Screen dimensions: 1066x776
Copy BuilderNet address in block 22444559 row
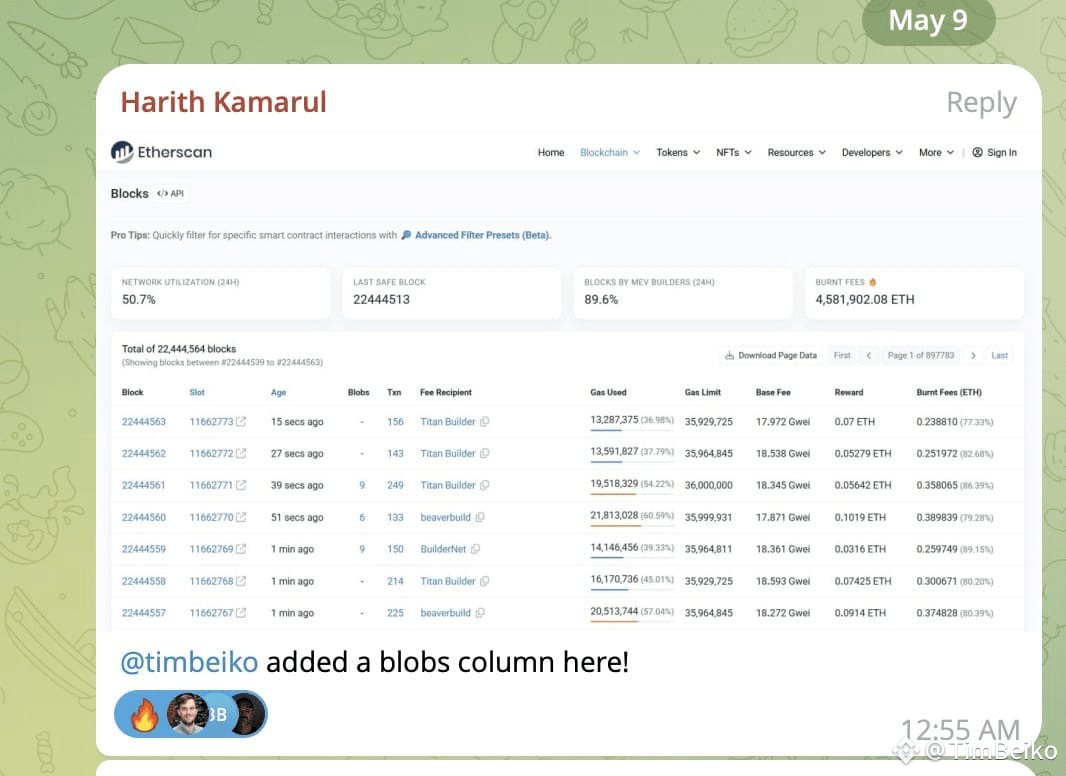coord(475,549)
